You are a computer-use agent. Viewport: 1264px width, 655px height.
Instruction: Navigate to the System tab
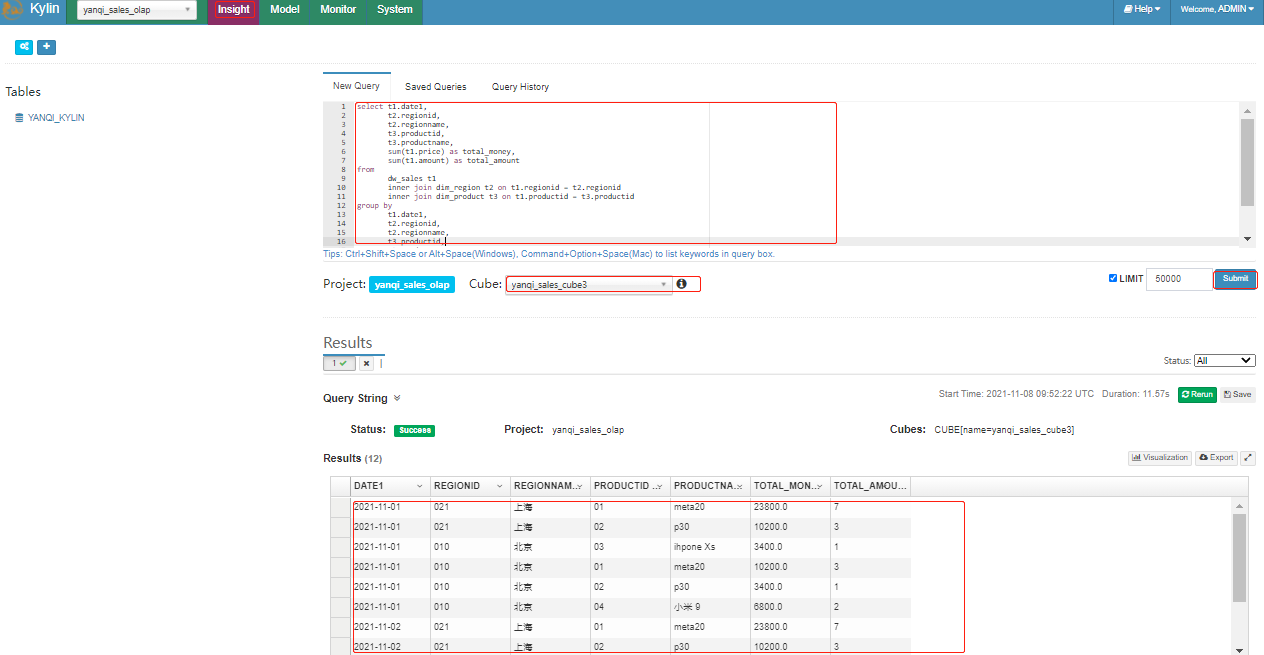pos(395,10)
